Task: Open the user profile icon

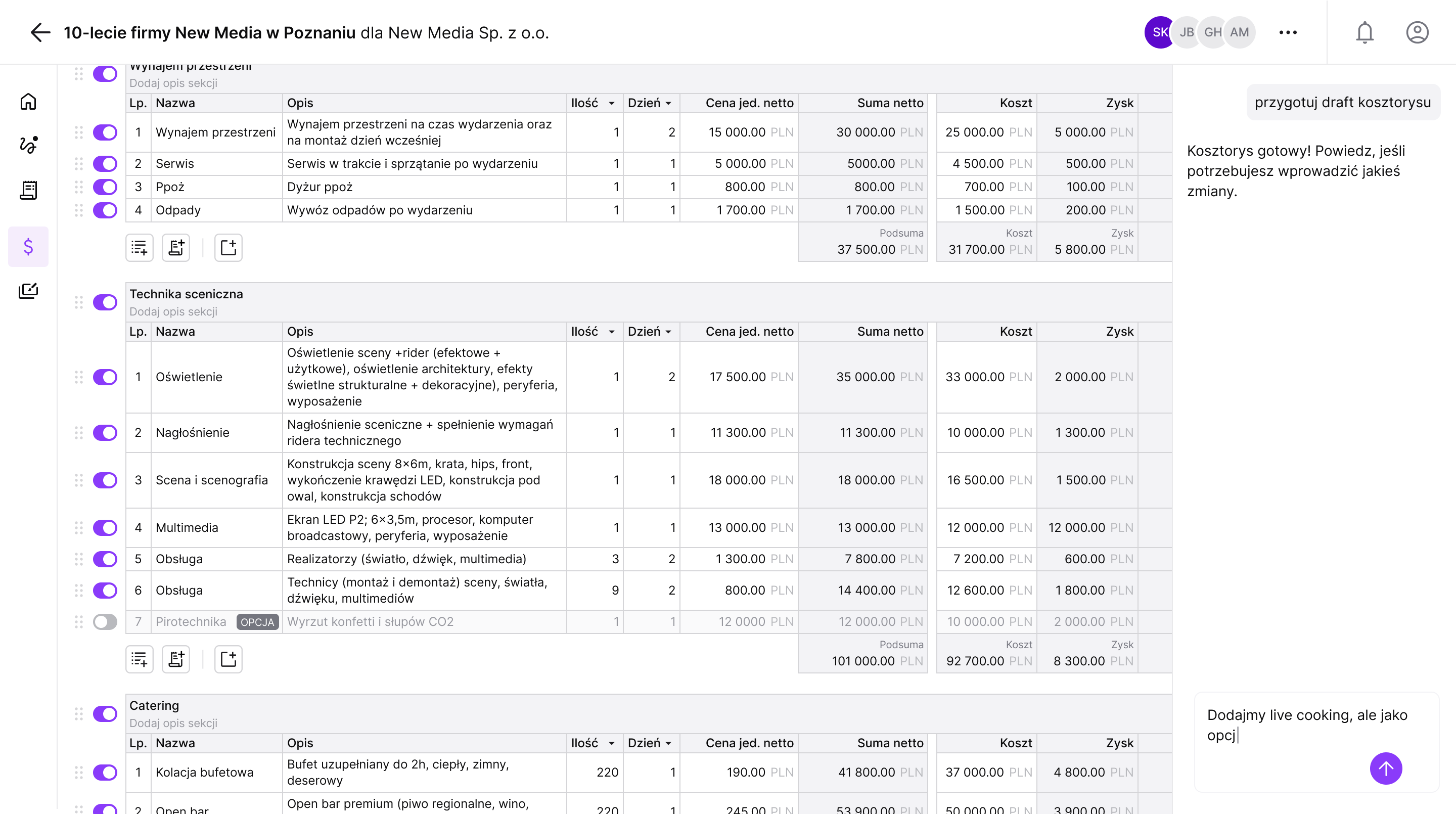Action: click(1417, 32)
